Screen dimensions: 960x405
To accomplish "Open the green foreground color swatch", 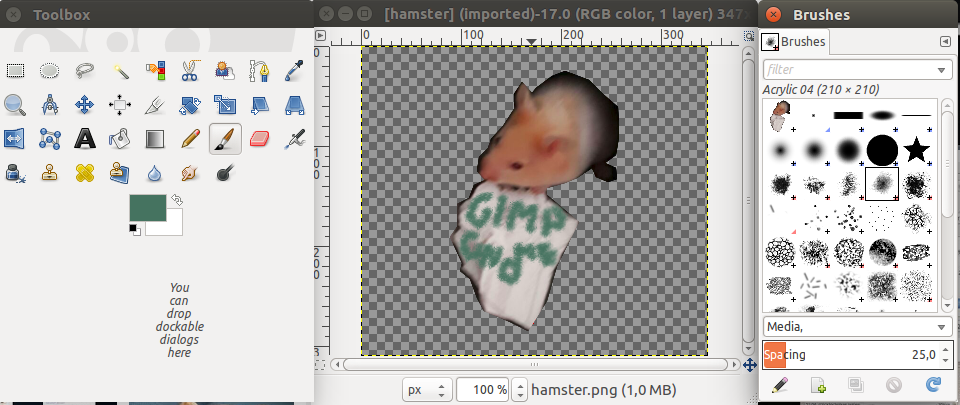I will point(148,208).
